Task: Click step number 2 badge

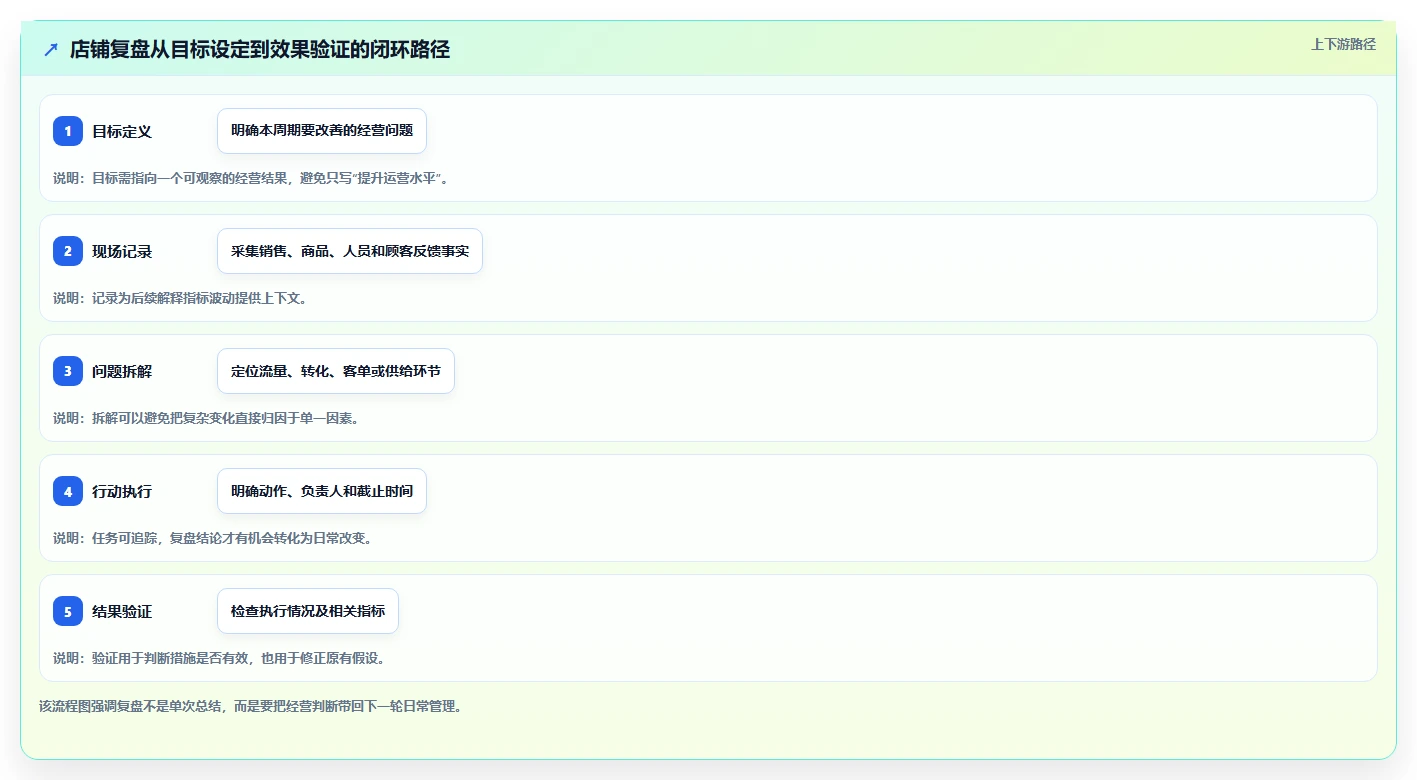Action: pyautogui.click(x=68, y=251)
